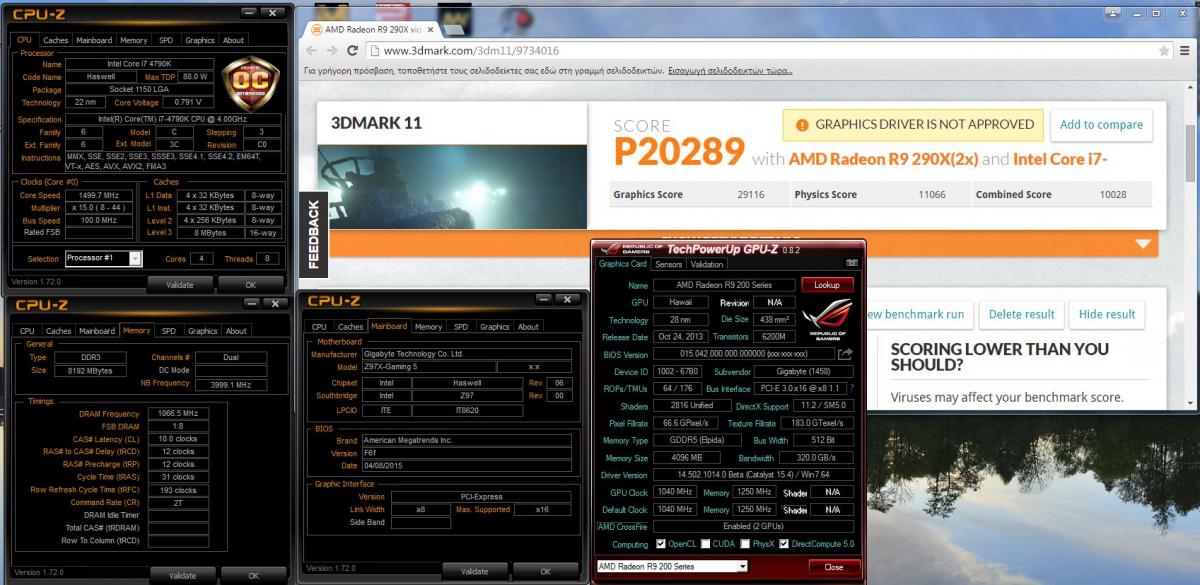
Task: Click the Greek import bookmarks link
Action: pos(730,72)
